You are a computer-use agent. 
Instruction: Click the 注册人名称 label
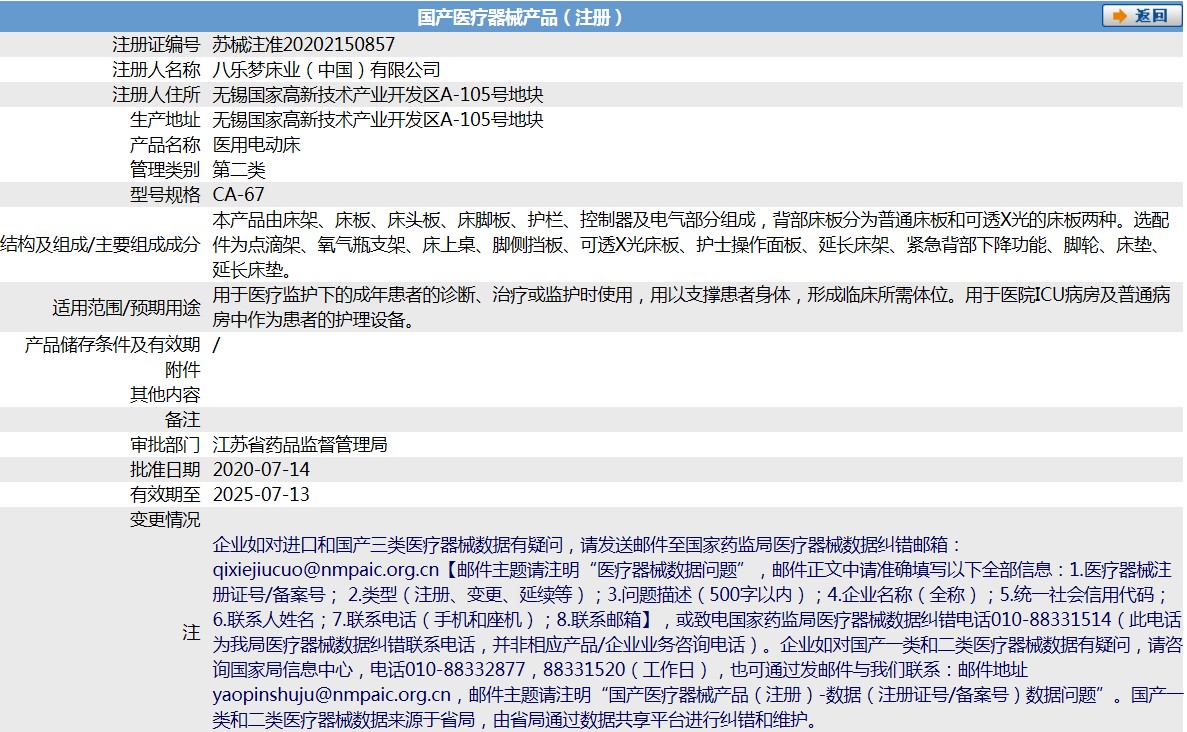(x=156, y=70)
